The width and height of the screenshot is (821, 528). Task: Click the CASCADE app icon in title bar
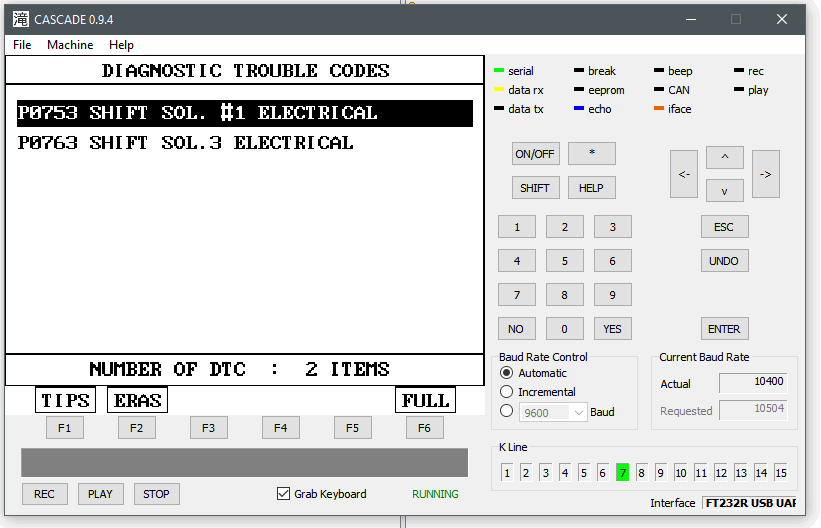point(19,18)
